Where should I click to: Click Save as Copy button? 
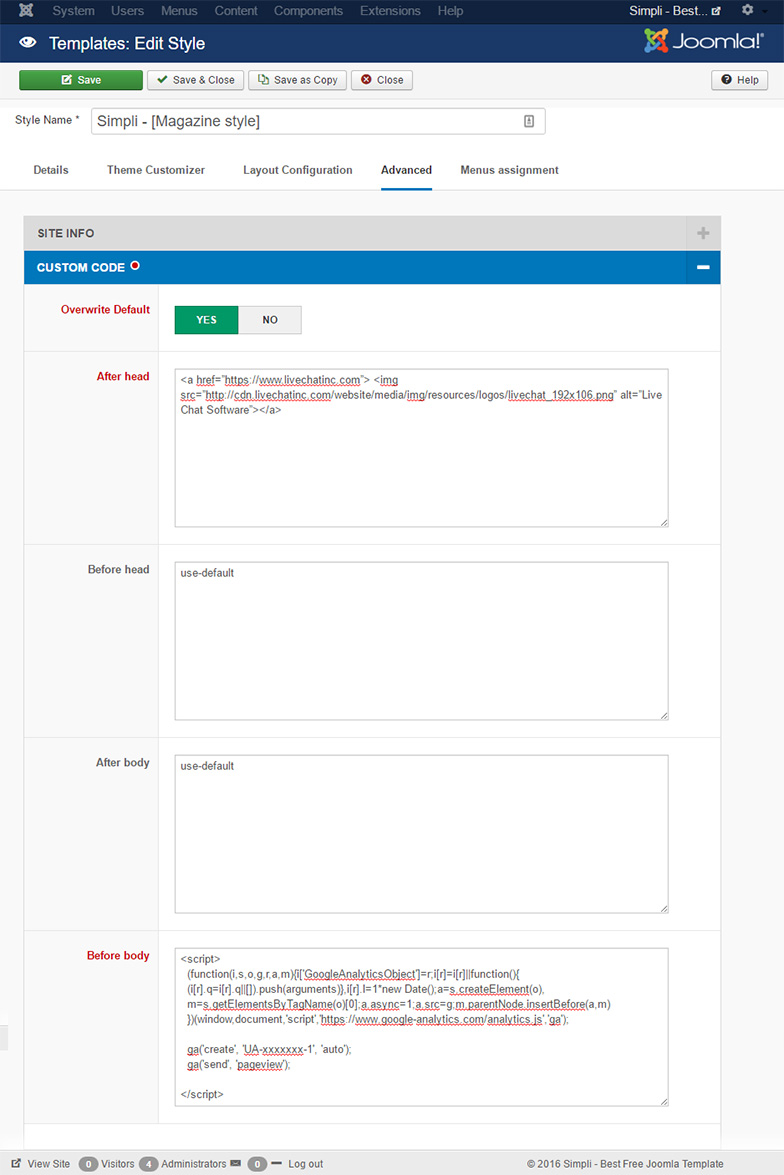pyautogui.click(x=297, y=80)
